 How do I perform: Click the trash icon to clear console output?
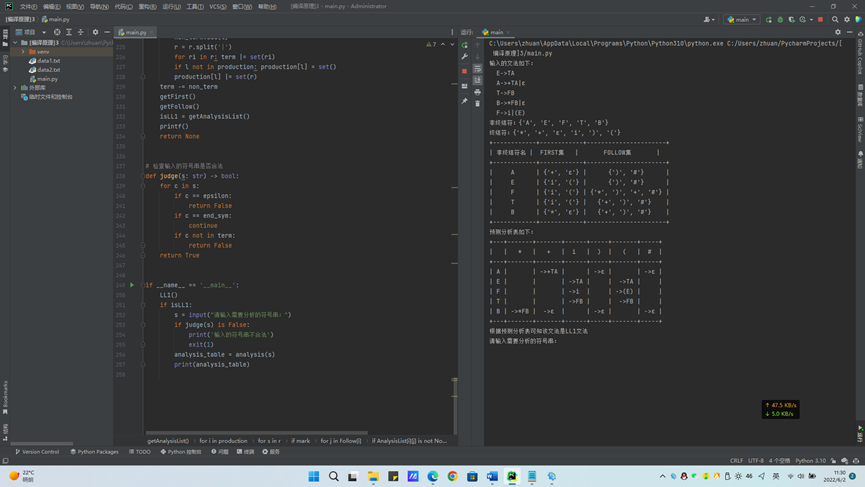478,103
